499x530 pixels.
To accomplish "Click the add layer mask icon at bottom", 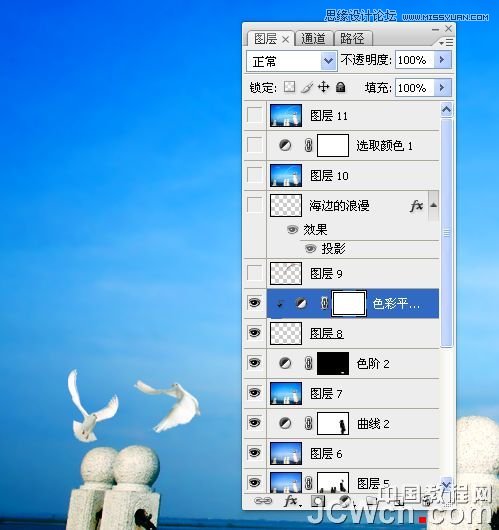I will point(318,501).
